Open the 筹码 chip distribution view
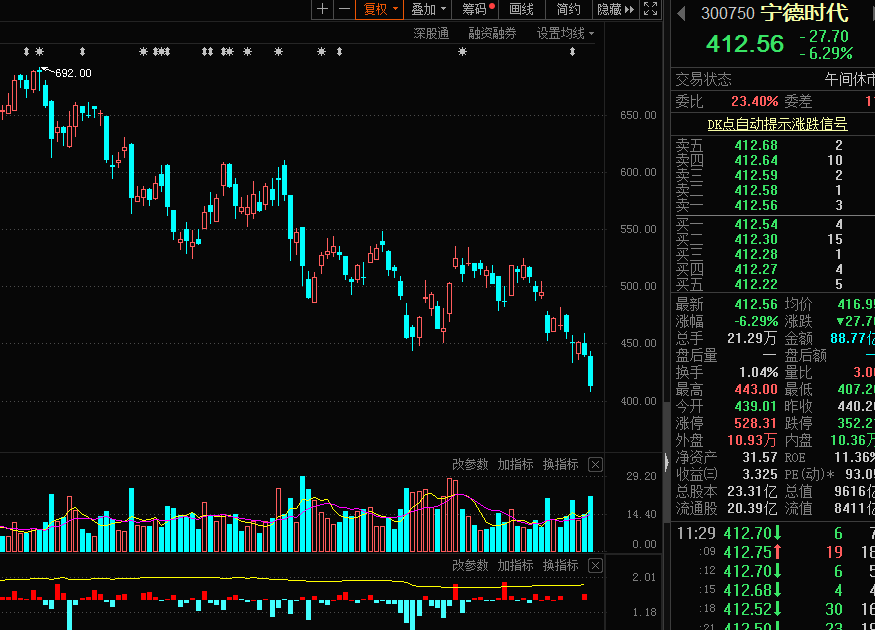875x630 pixels. (477, 9)
